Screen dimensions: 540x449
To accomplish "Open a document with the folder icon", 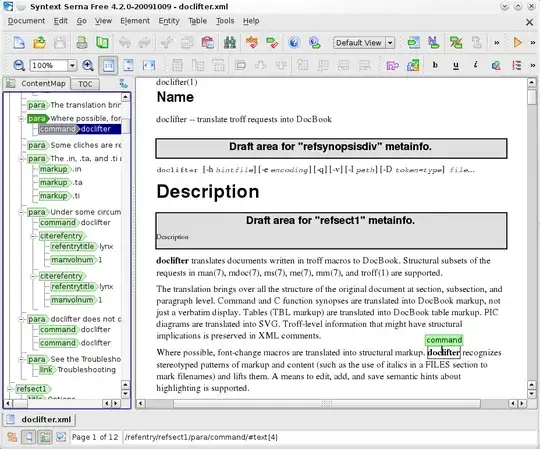I will tap(39, 43).
